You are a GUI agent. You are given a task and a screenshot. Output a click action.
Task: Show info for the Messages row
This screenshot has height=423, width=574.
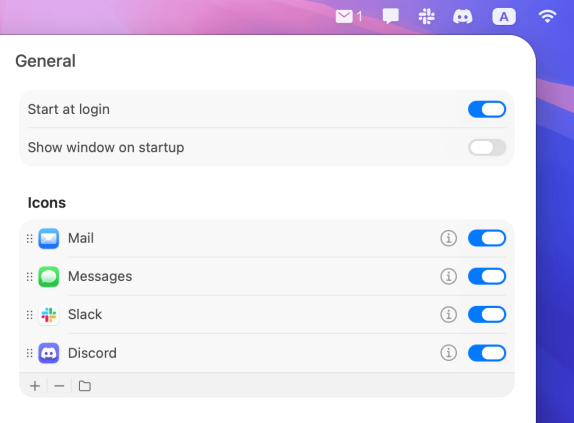[448, 276]
